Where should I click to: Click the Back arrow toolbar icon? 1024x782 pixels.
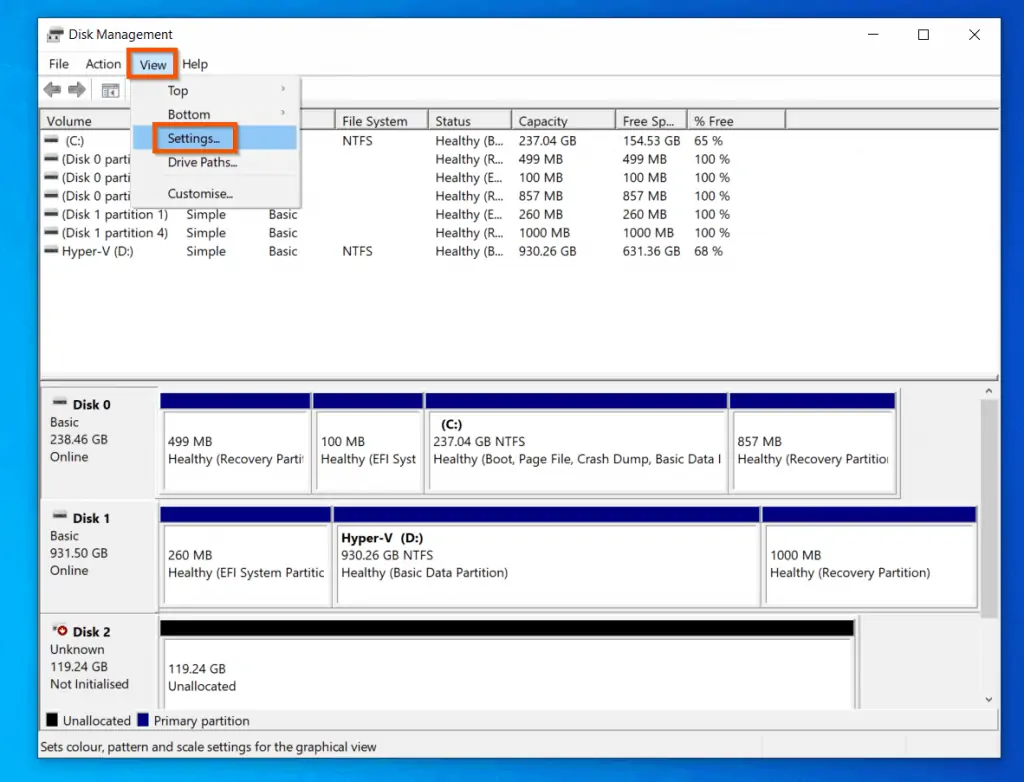click(52, 90)
